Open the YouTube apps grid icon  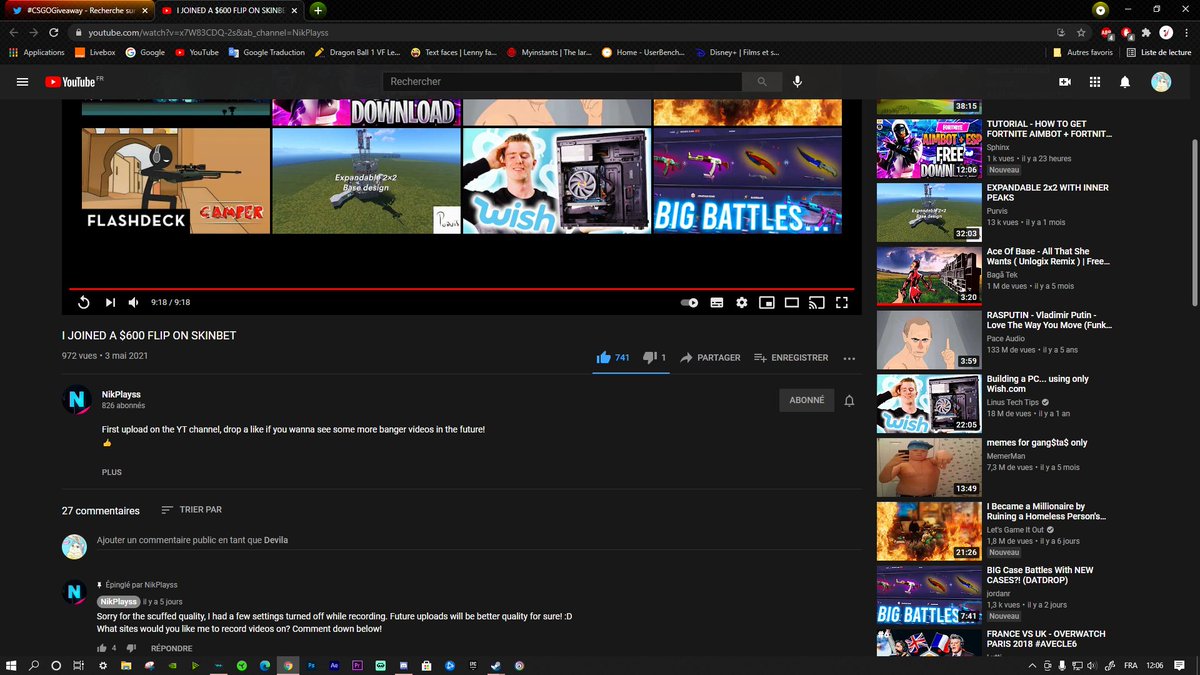click(1095, 82)
